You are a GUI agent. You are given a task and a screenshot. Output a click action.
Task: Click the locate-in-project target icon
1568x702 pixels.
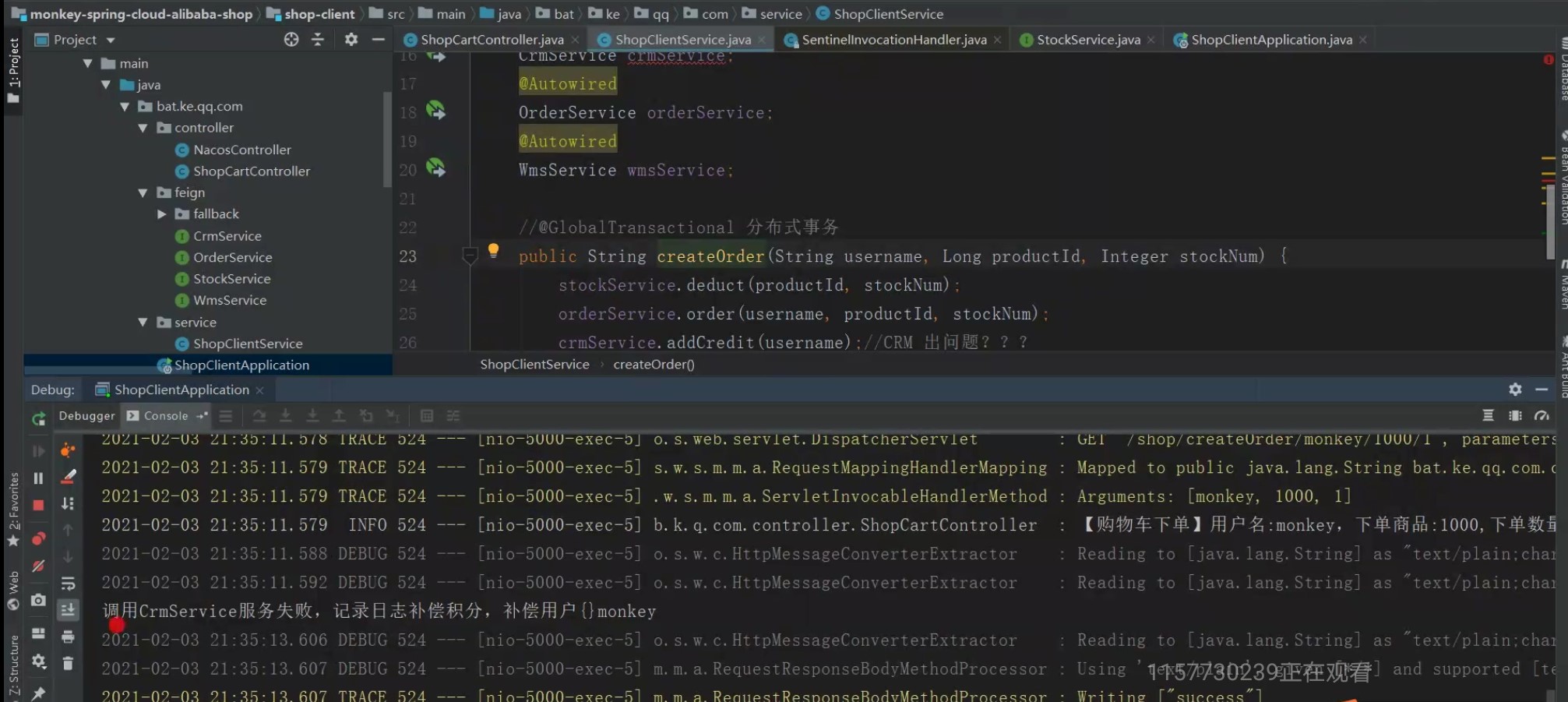(x=291, y=39)
